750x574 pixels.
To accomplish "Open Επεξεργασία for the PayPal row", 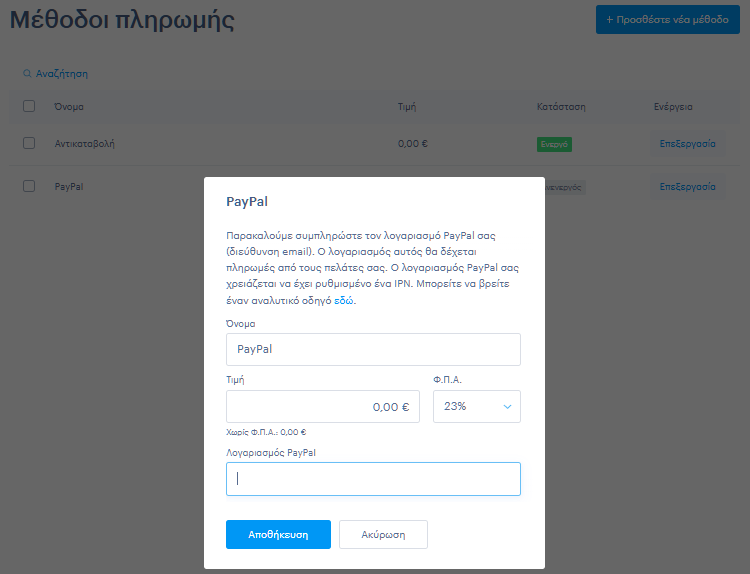I will coord(687,187).
